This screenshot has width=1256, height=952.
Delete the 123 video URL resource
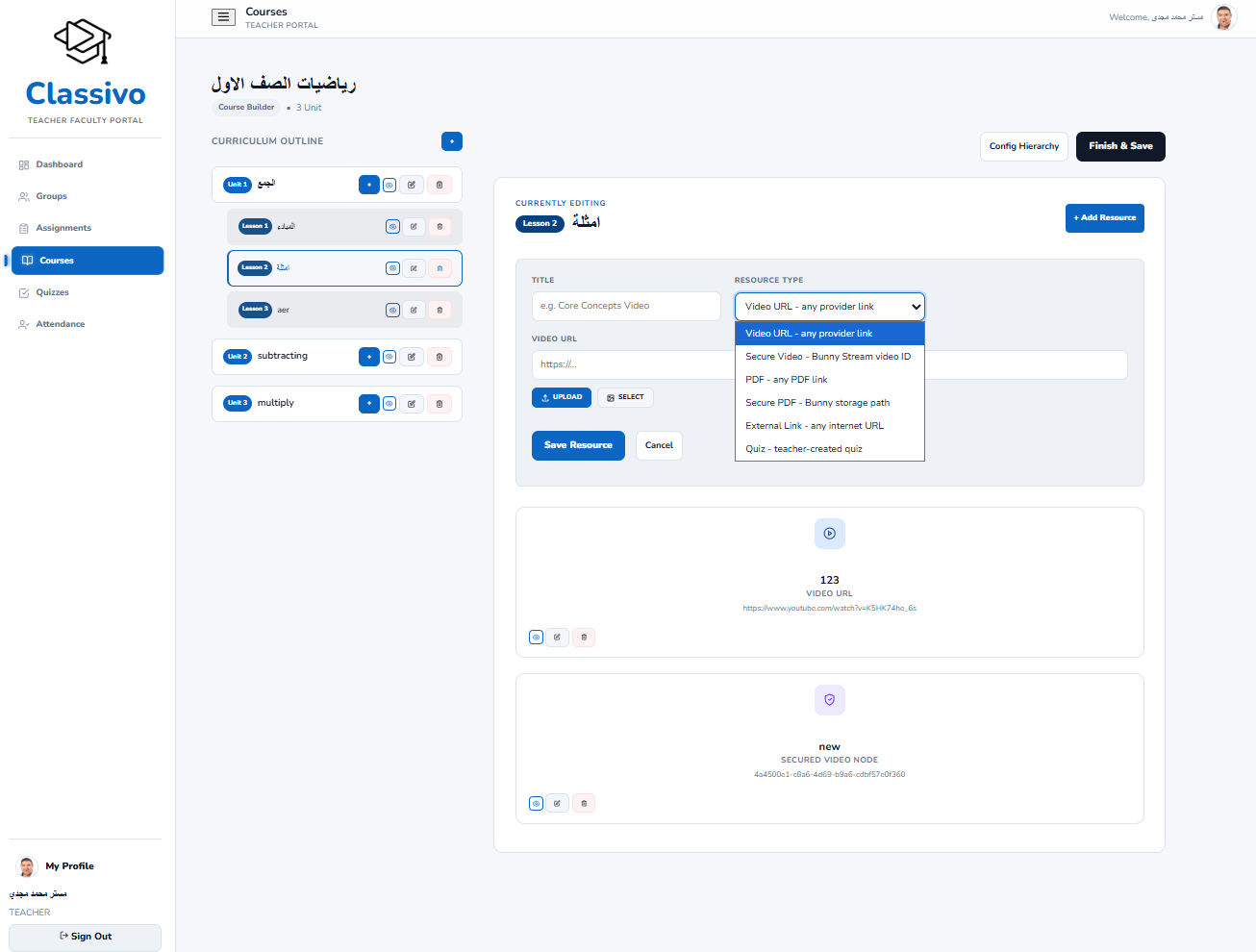(584, 637)
